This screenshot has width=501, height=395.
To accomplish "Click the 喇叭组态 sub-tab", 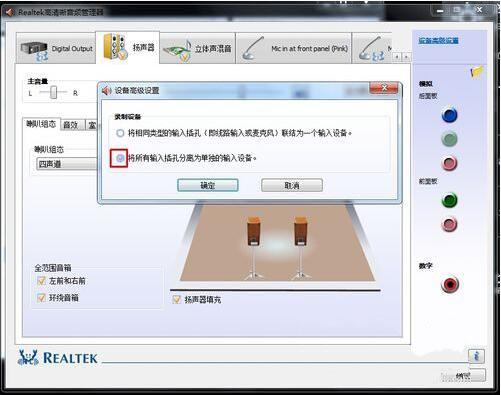I will click(41, 124).
